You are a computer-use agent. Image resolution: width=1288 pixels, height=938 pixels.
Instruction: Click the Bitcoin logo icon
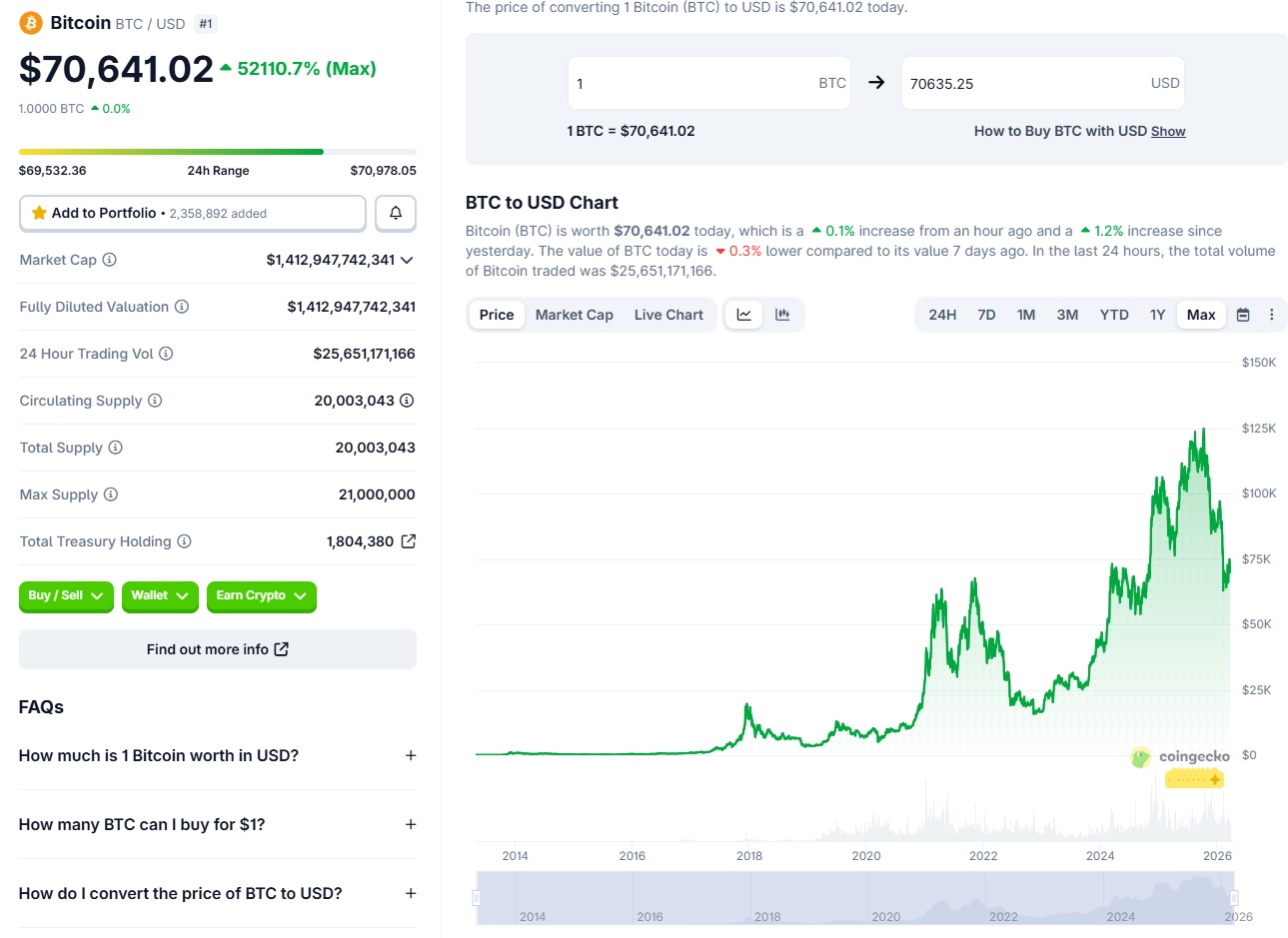29,22
